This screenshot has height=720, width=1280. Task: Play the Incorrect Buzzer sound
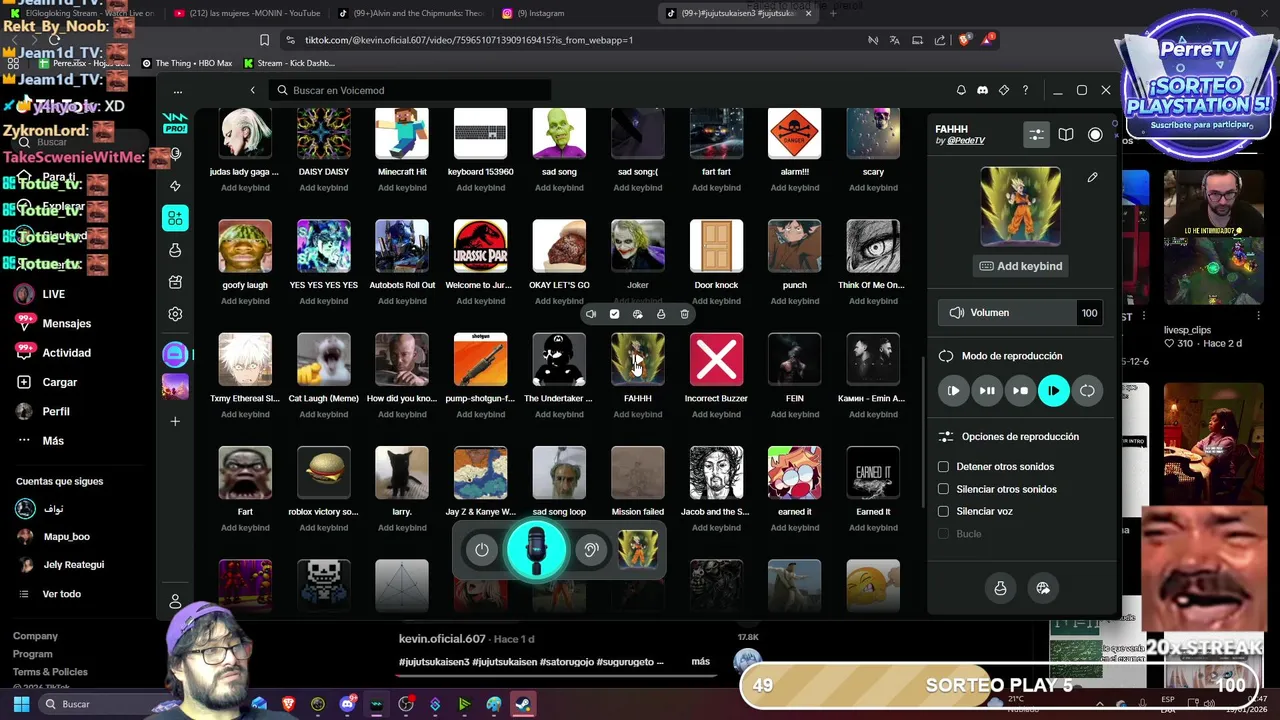pyautogui.click(x=716, y=360)
